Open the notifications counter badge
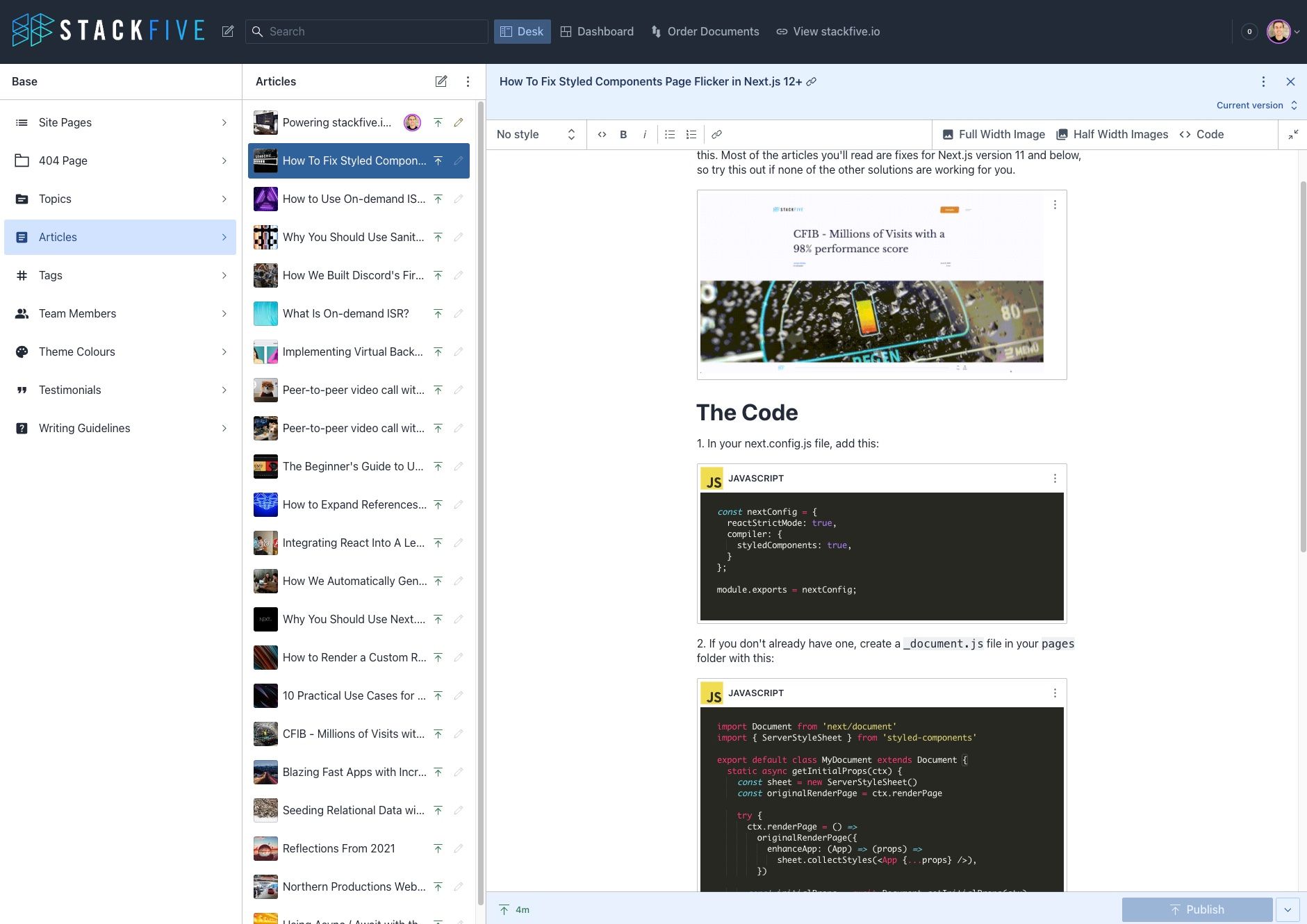 point(1249,31)
